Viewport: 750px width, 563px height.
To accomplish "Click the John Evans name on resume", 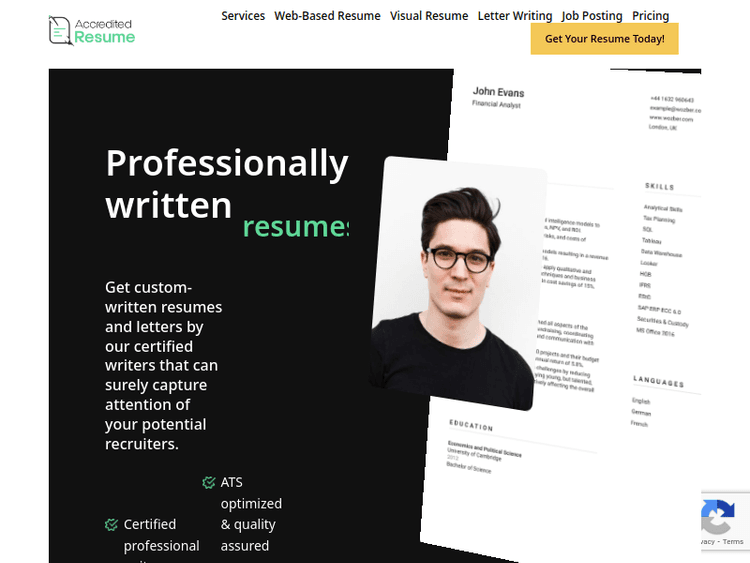I will [x=498, y=92].
